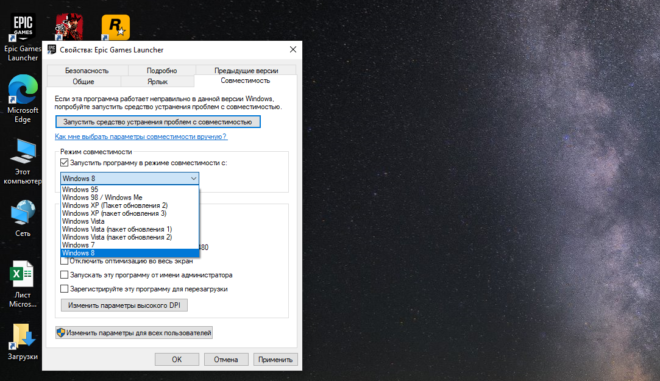Viewport: 660px width, 381px height.
Task: Click the Отмена button
Action: pos(226,360)
